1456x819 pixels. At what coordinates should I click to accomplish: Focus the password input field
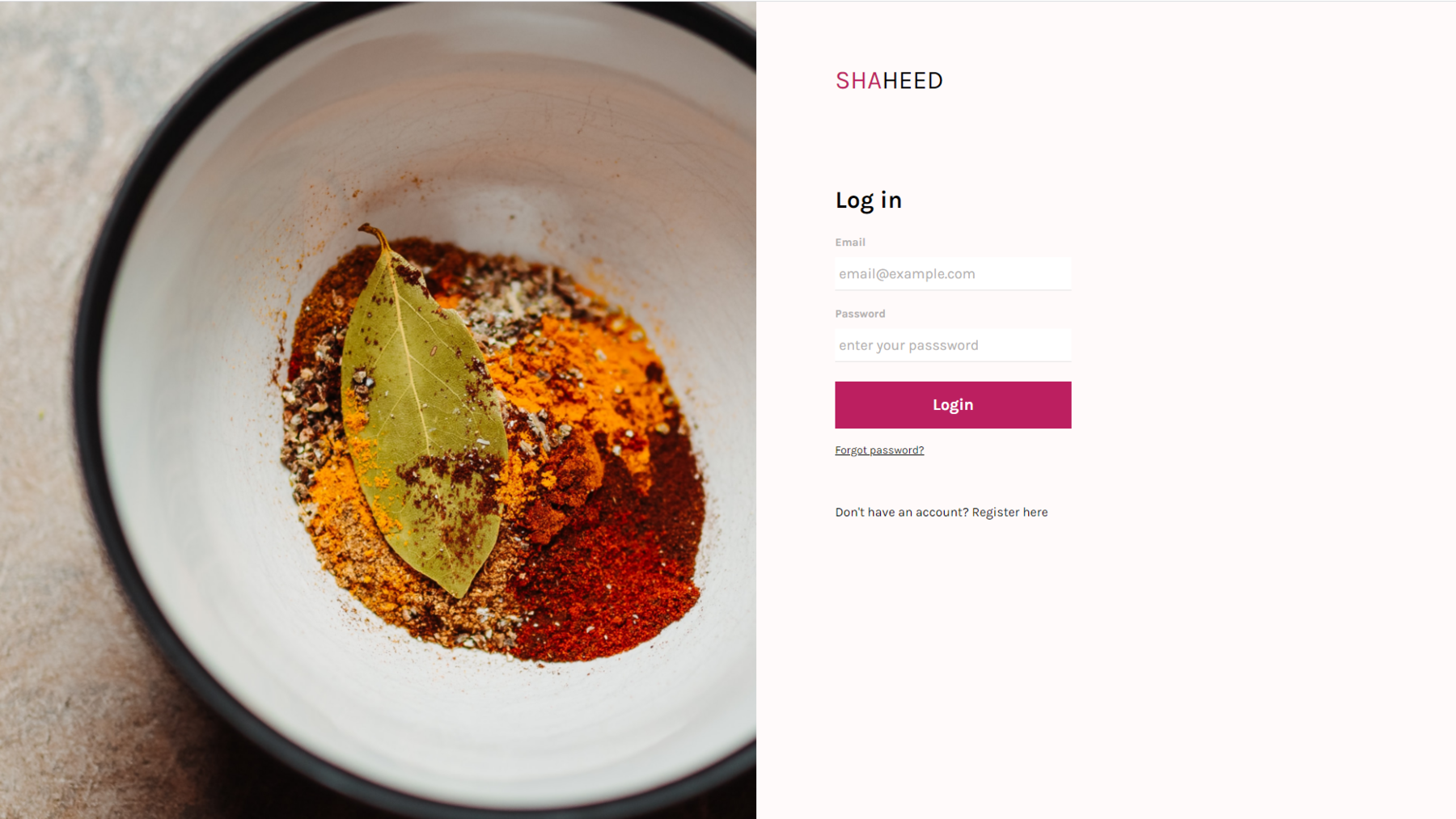953,345
